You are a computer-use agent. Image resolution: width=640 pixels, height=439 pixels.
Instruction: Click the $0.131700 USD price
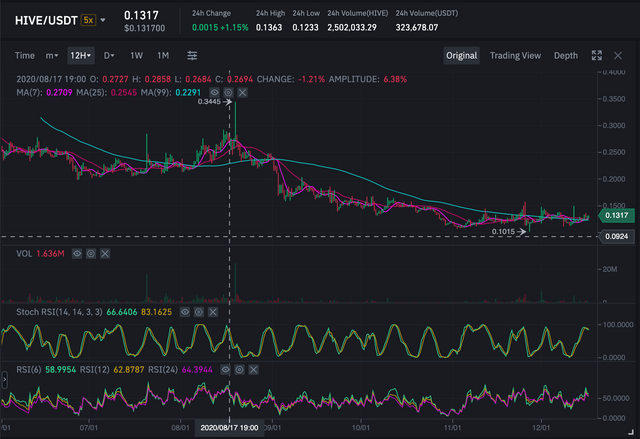tap(144, 28)
